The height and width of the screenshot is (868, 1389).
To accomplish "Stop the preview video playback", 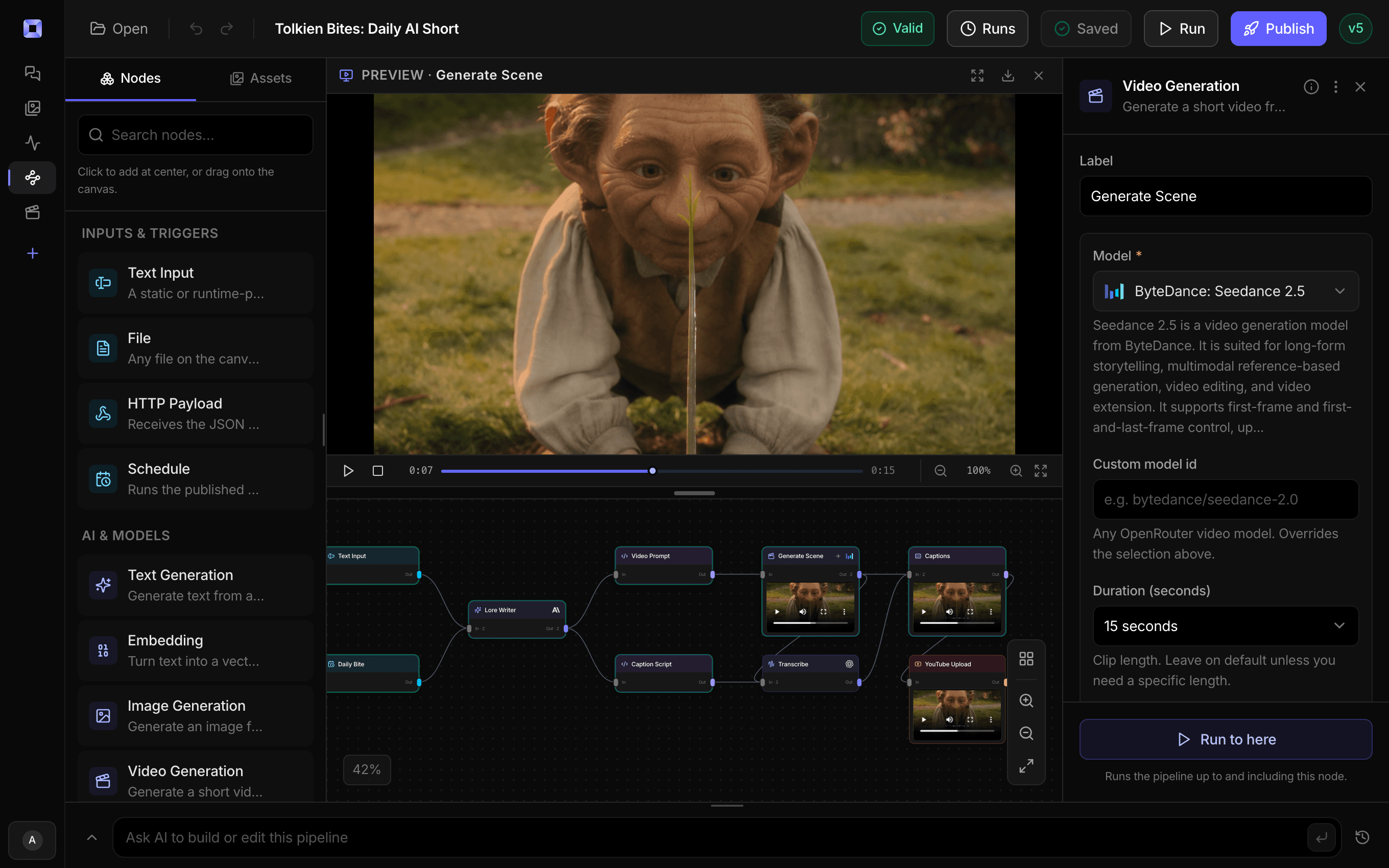I will 378,471.
